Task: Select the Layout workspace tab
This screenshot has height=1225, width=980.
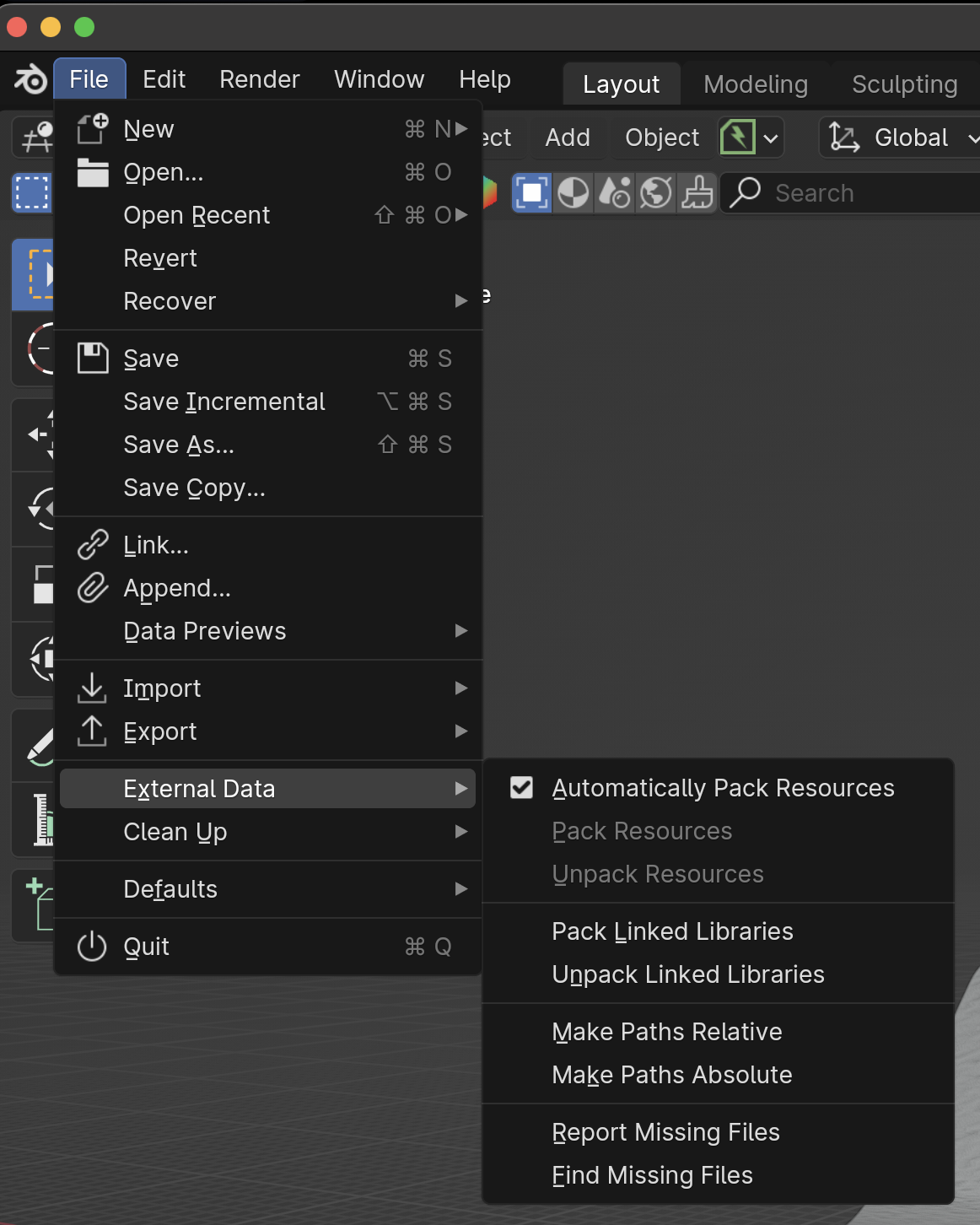Action: 622,84
